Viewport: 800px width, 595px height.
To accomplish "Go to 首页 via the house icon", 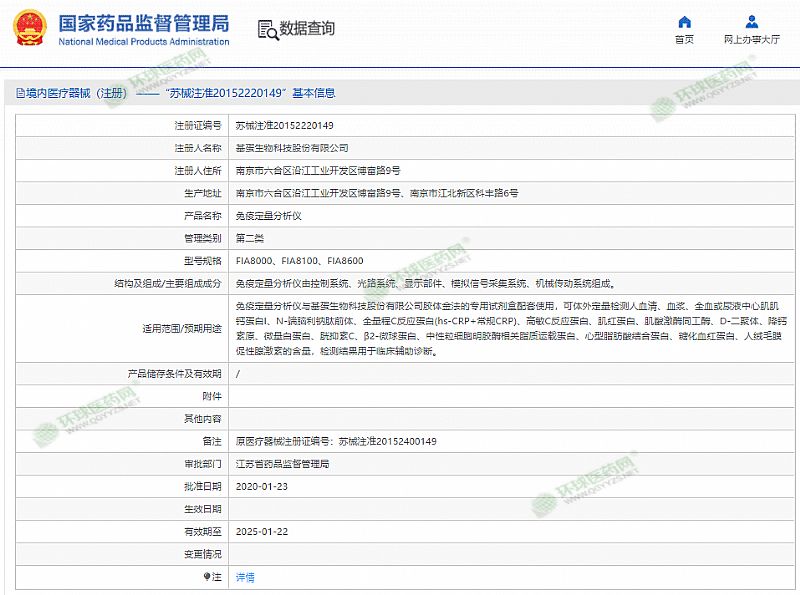I will (684, 22).
